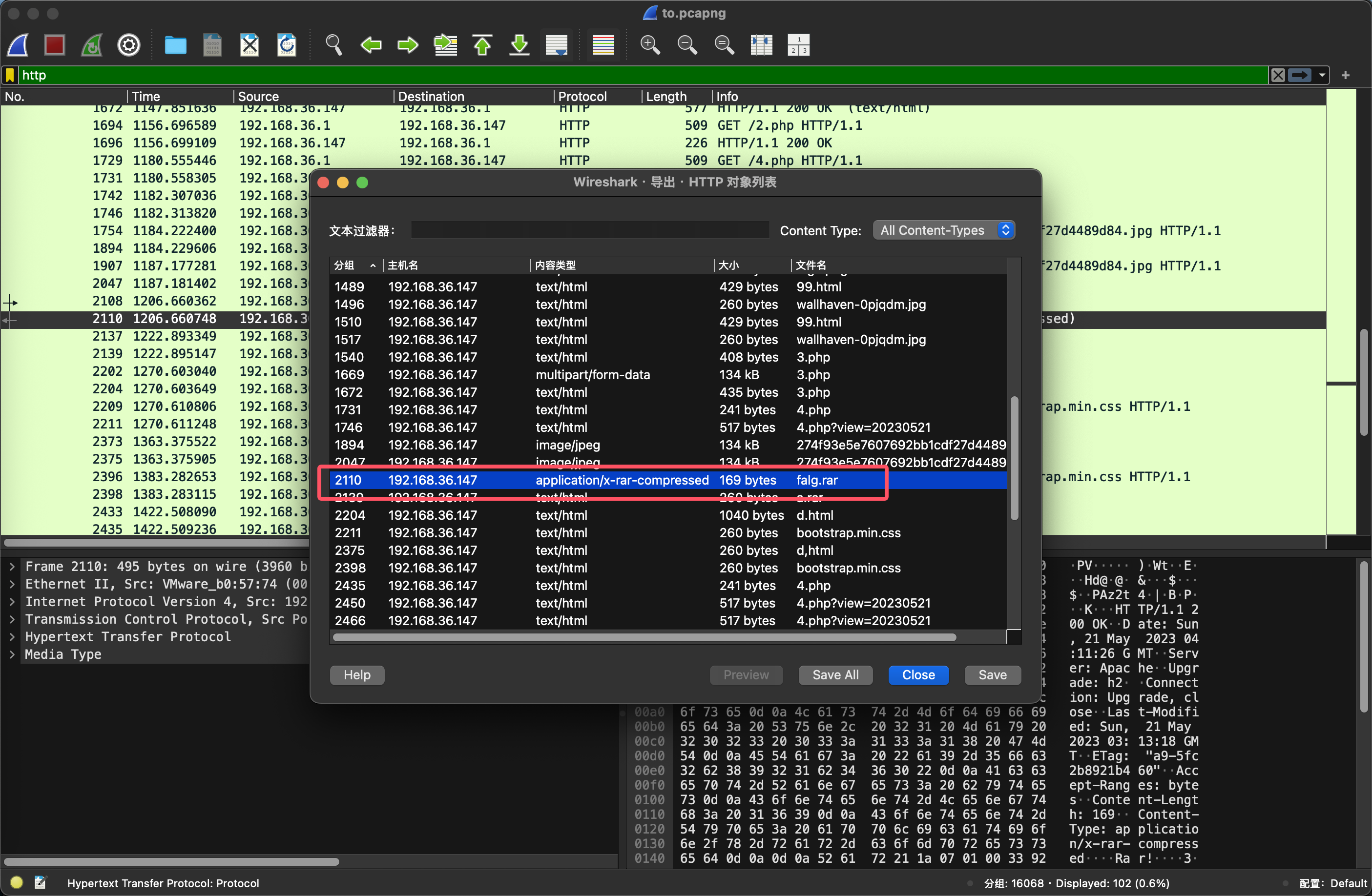Jump to the last packet
1372x896 pixels.
520,45
